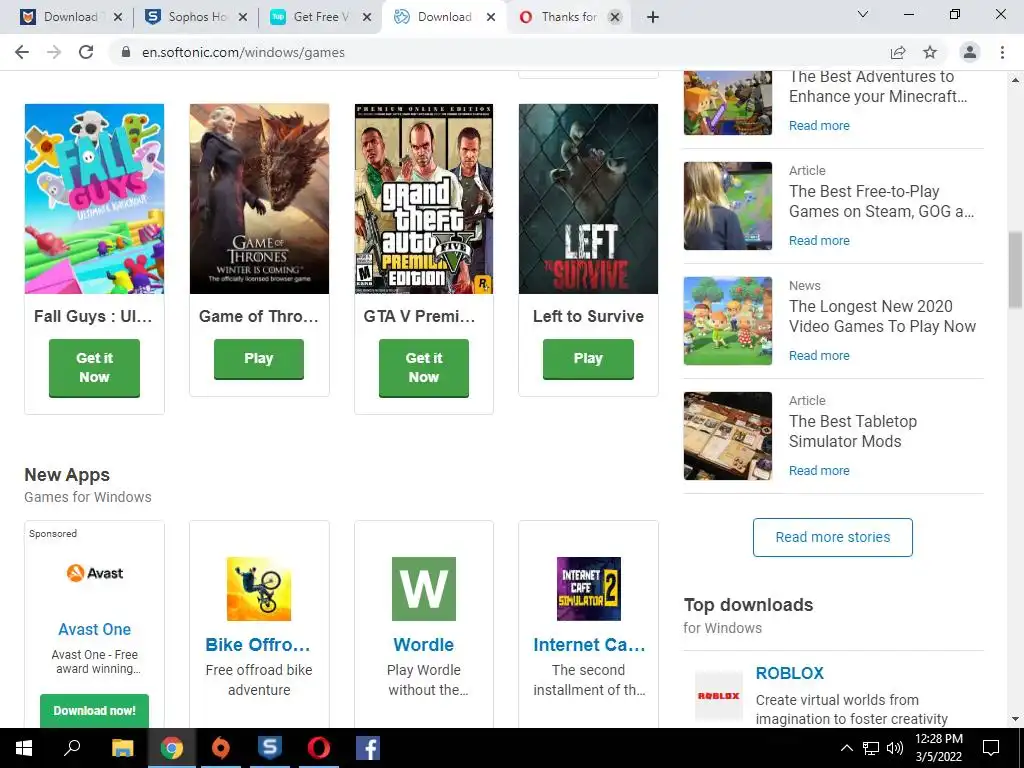Open the Fall Guys title text
The width and height of the screenshot is (1024, 768).
pos(93,316)
